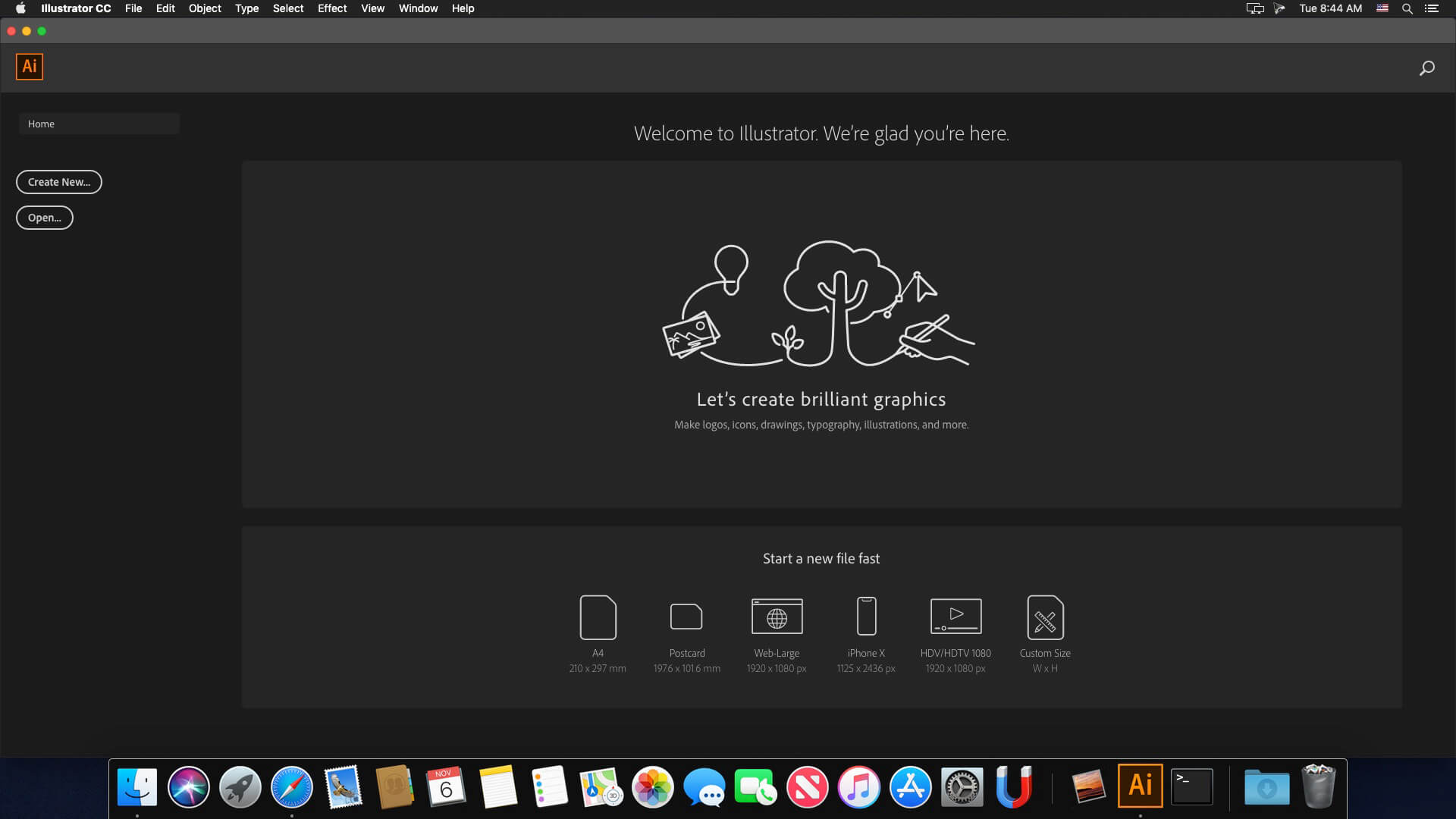The image size is (1456, 819).
Task: Open Illustrator's search with the magnifier icon
Action: 1426,67
